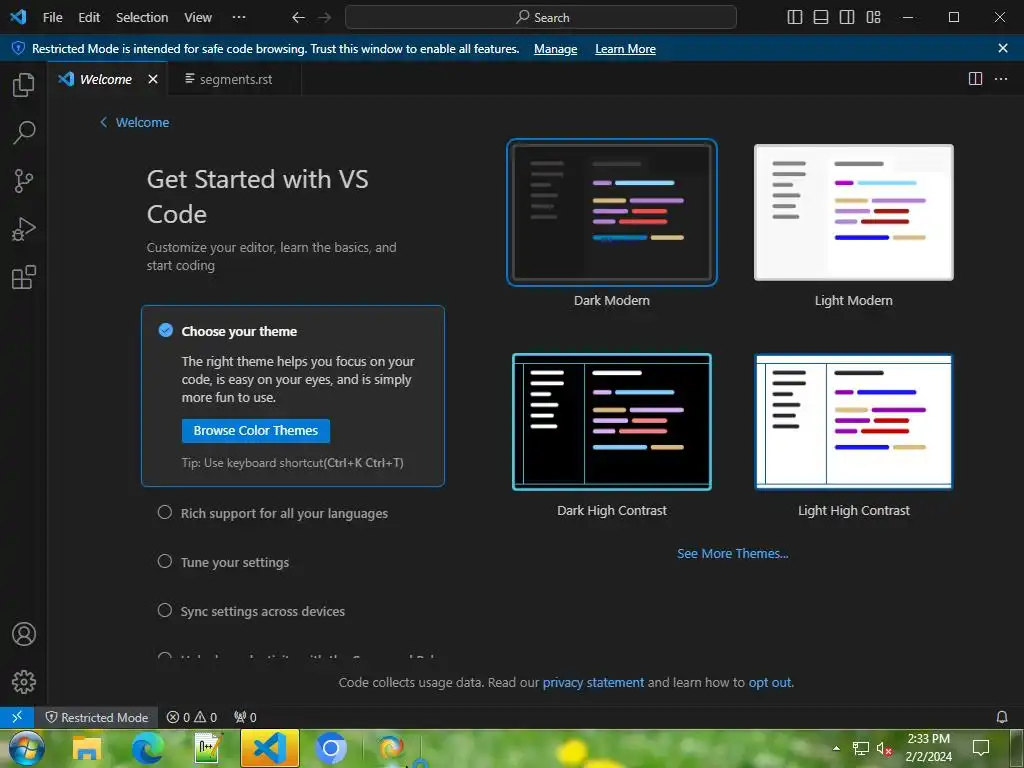1024x768 pixels.
Task: Select the Dark High Contrast theme thumbnail
Action: (x=611, y=422)
